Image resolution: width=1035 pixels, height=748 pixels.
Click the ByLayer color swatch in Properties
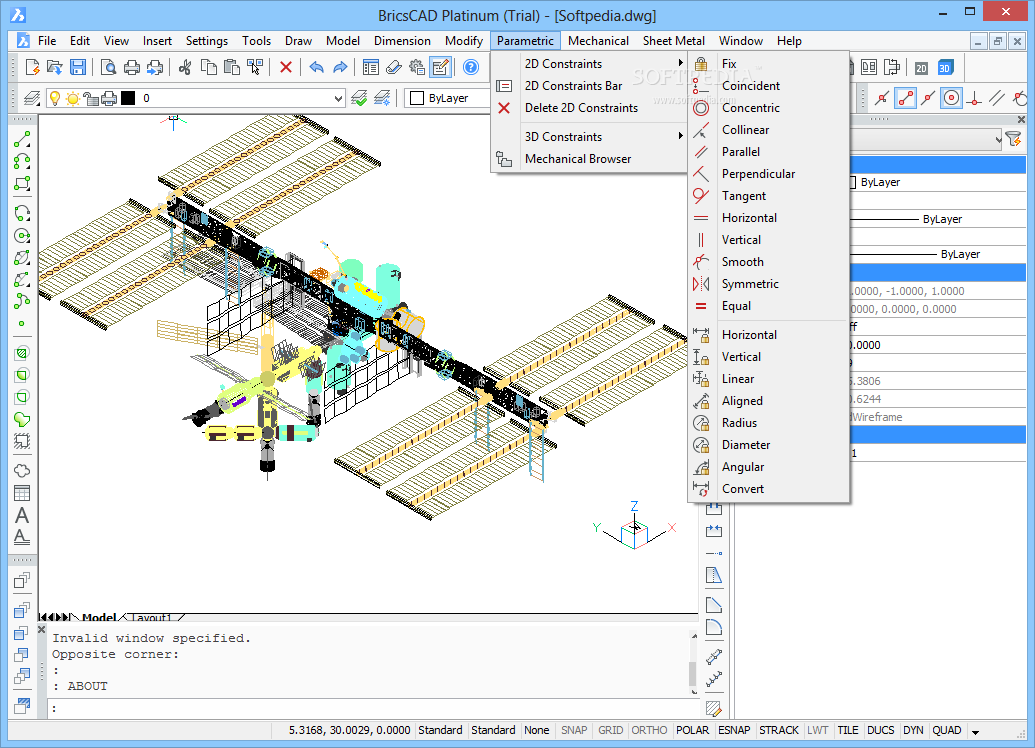tap(853, 182)
